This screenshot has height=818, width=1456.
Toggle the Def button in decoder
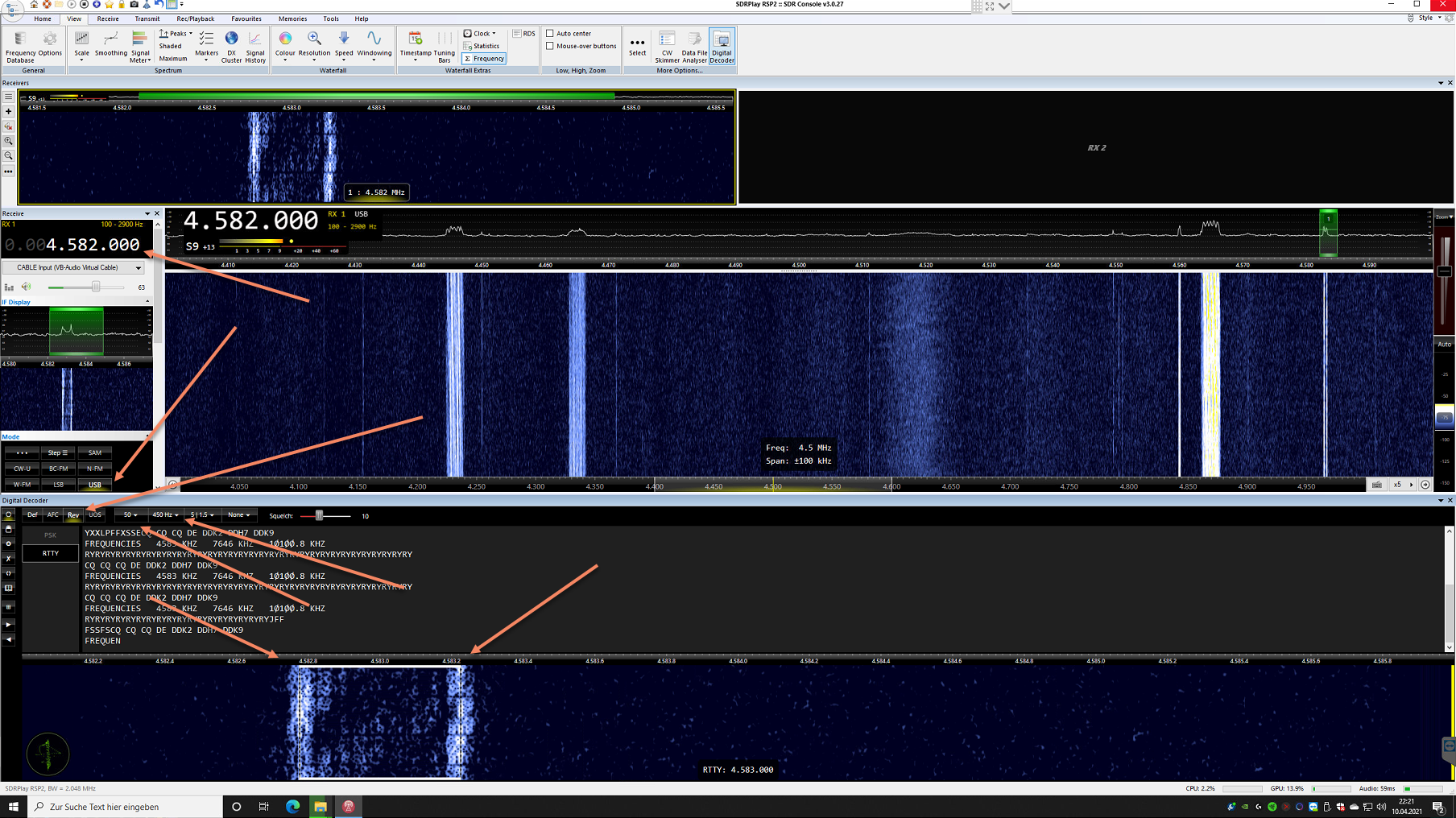tap(32, 515)
